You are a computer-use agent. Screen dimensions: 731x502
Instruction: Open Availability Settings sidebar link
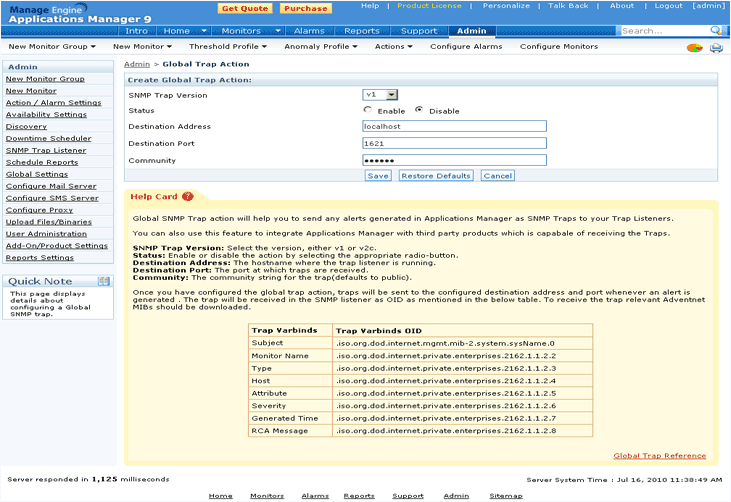pos(46,115)
